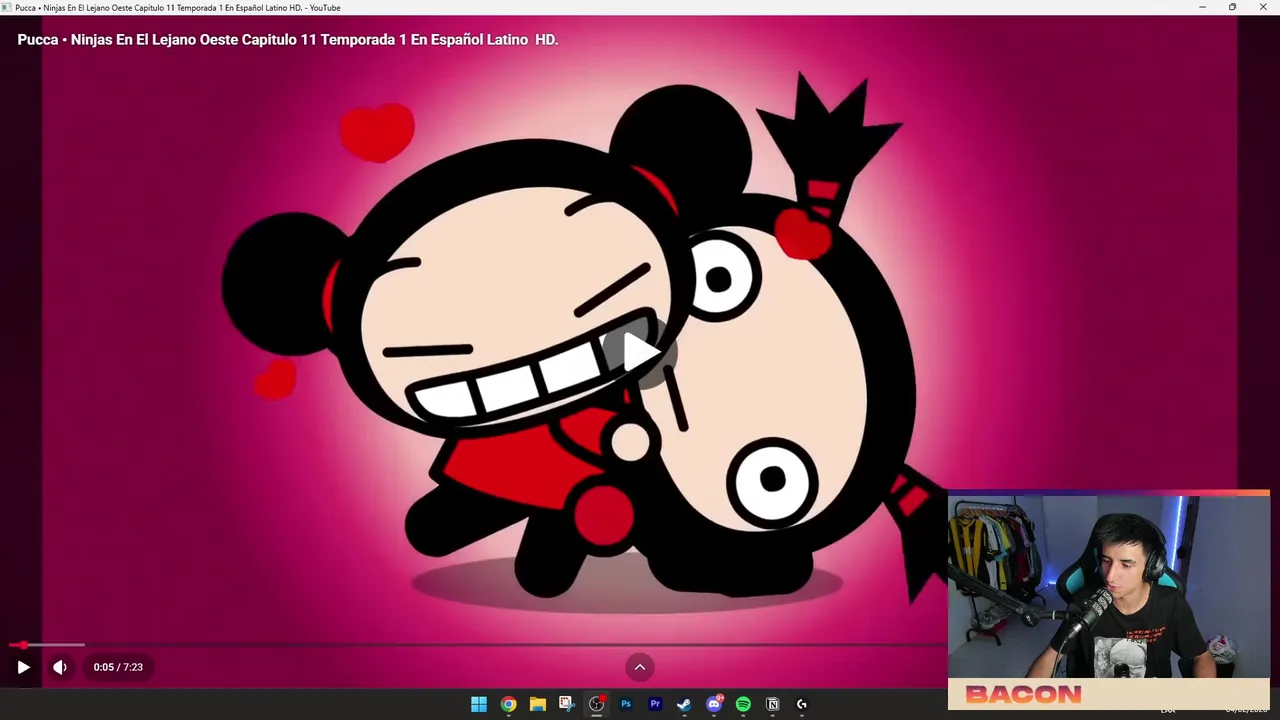Expand the panel with the up chevron button
The height and width of the screenshot is (720, 1280).
tap(640, 667)
